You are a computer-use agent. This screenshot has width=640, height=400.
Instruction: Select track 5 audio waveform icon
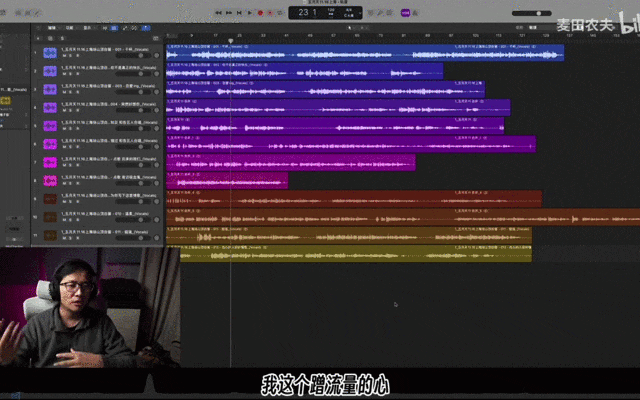coord(50,126)
